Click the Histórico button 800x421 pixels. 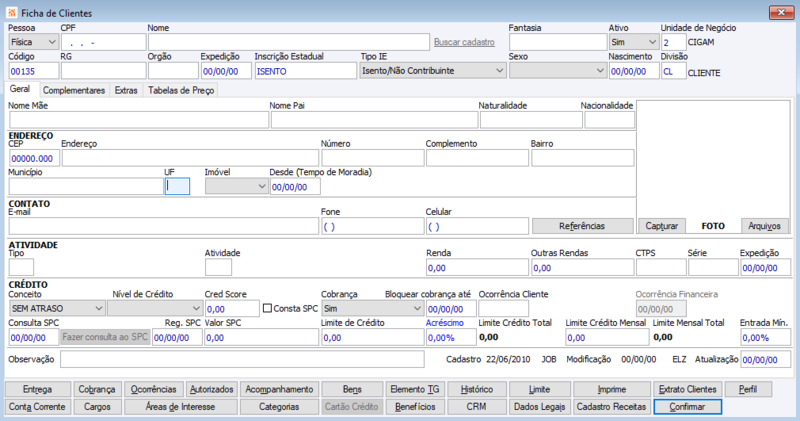click(x=477, y=389)
